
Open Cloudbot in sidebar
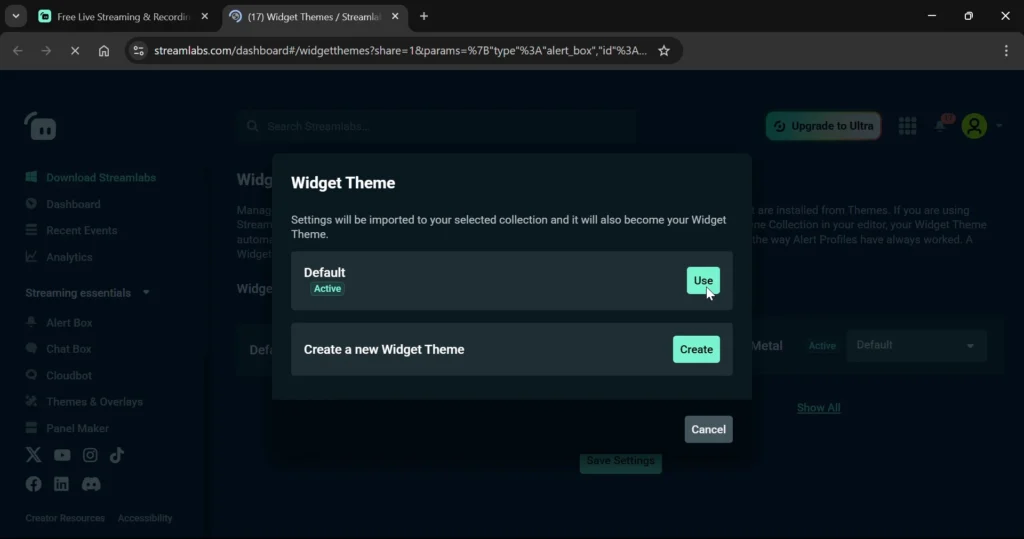pyautogui.click(x=69, y=376)
